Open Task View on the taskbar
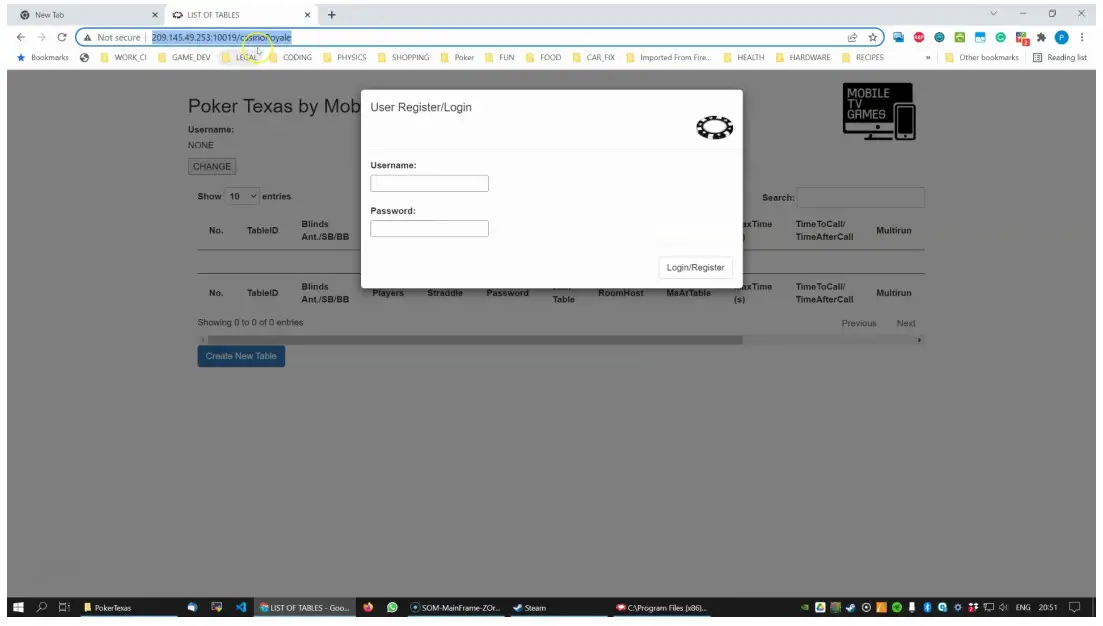1103x626 pixels. tap(64, 607)
